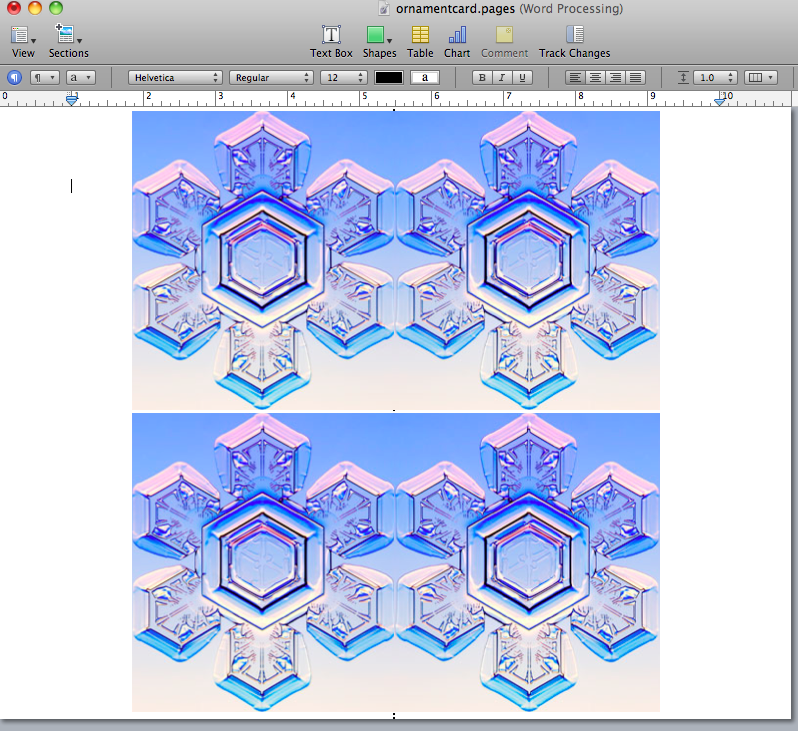
Task: Select the top-left snowflake image
Action: pos(263,260)
